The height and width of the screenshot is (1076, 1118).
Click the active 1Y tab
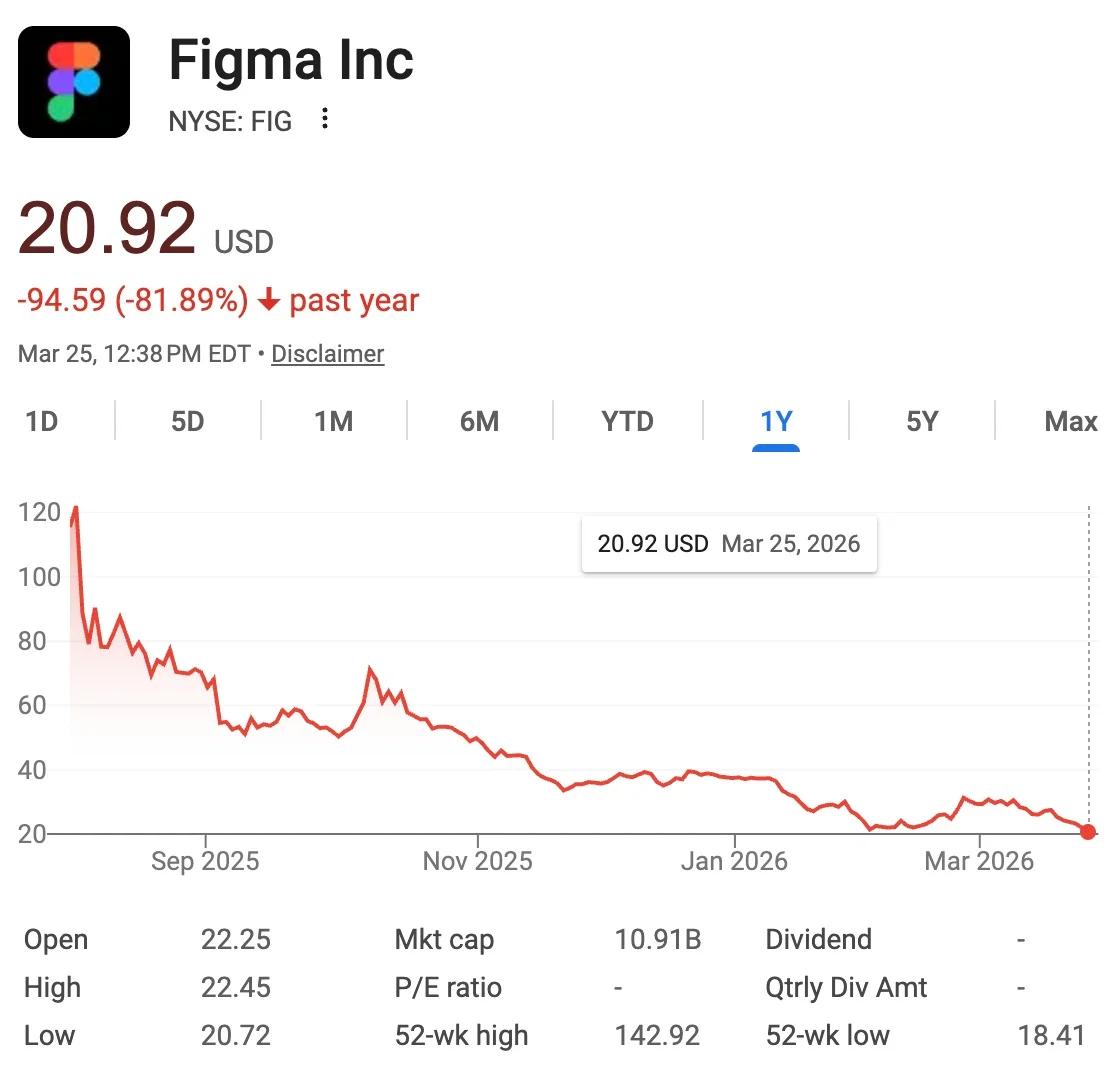[775, 421]
